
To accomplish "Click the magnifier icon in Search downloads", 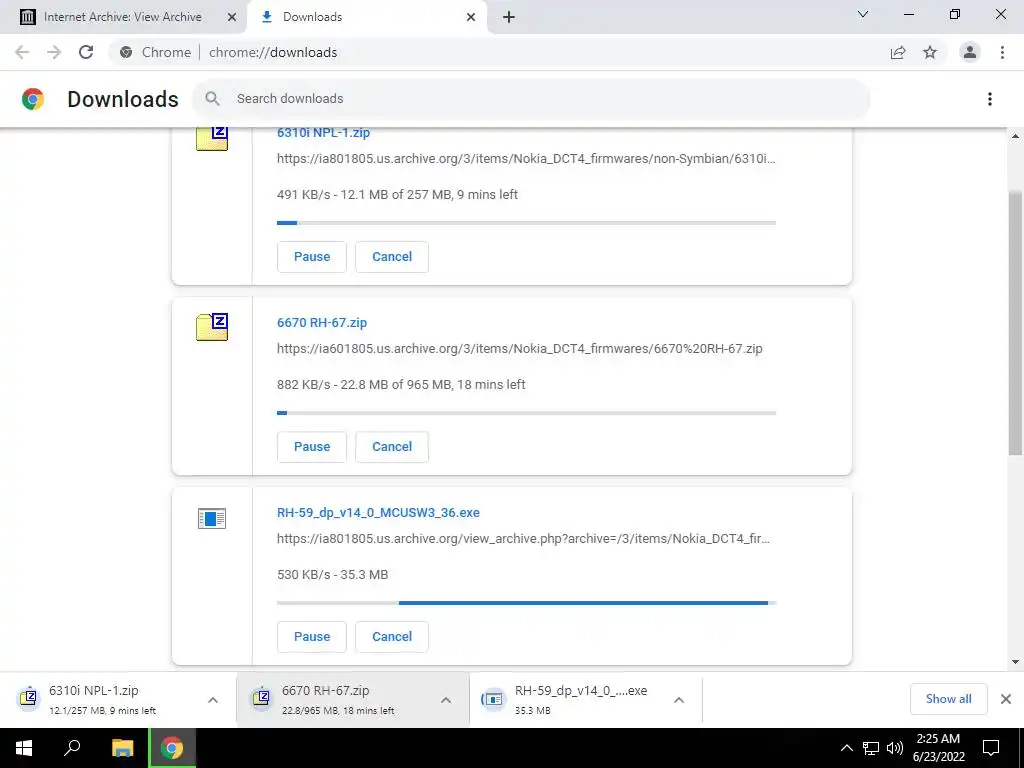I will click(212, 99).
